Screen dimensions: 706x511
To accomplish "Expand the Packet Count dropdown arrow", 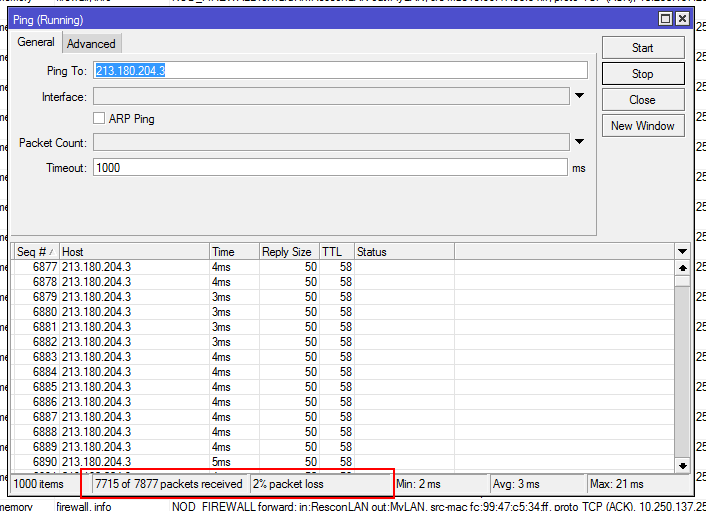I will 579,142.
